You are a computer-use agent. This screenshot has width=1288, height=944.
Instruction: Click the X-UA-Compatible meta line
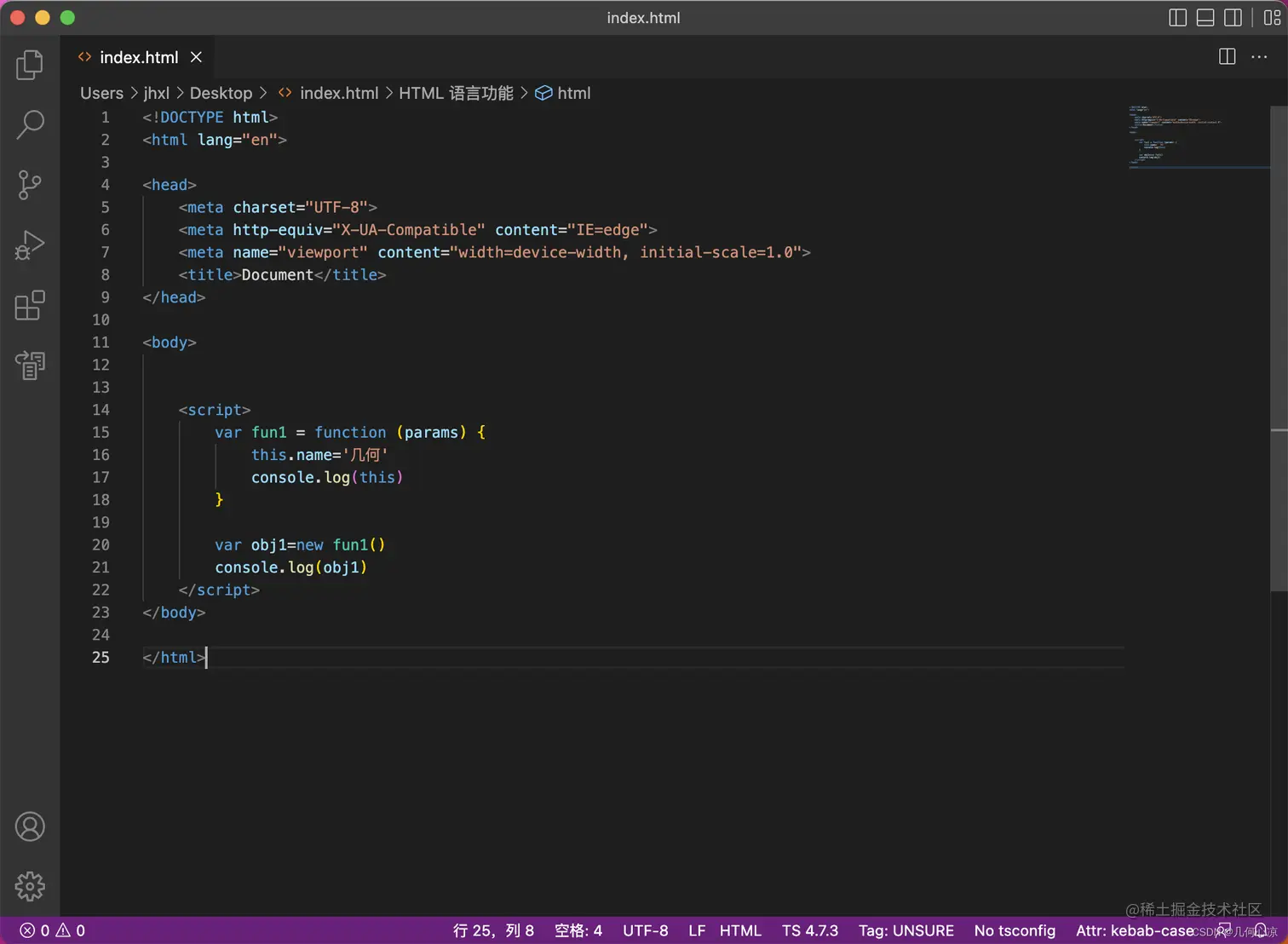pos(417,229)
